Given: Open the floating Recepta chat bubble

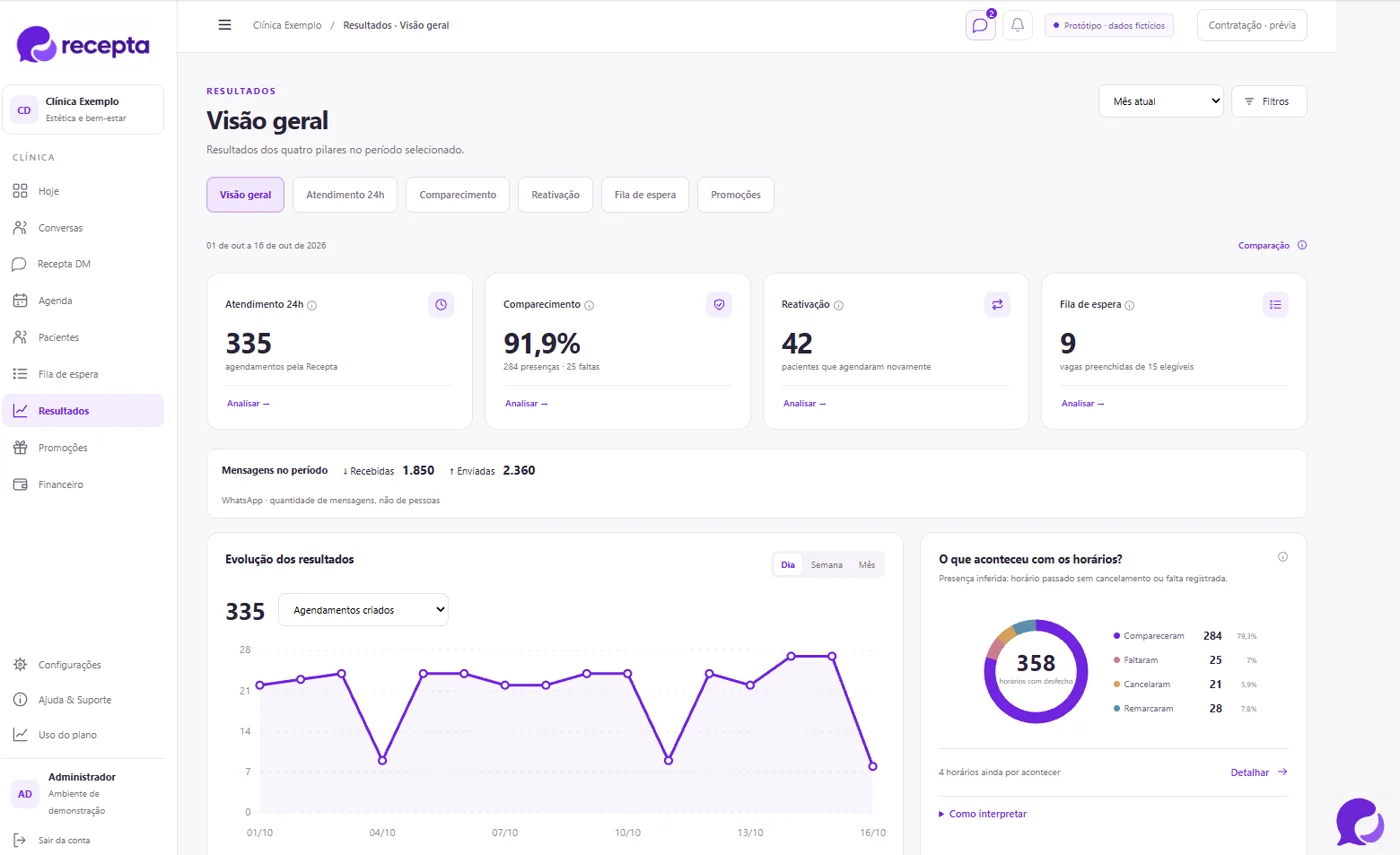Looking at the screenshot, I should tap(1360, 821).
